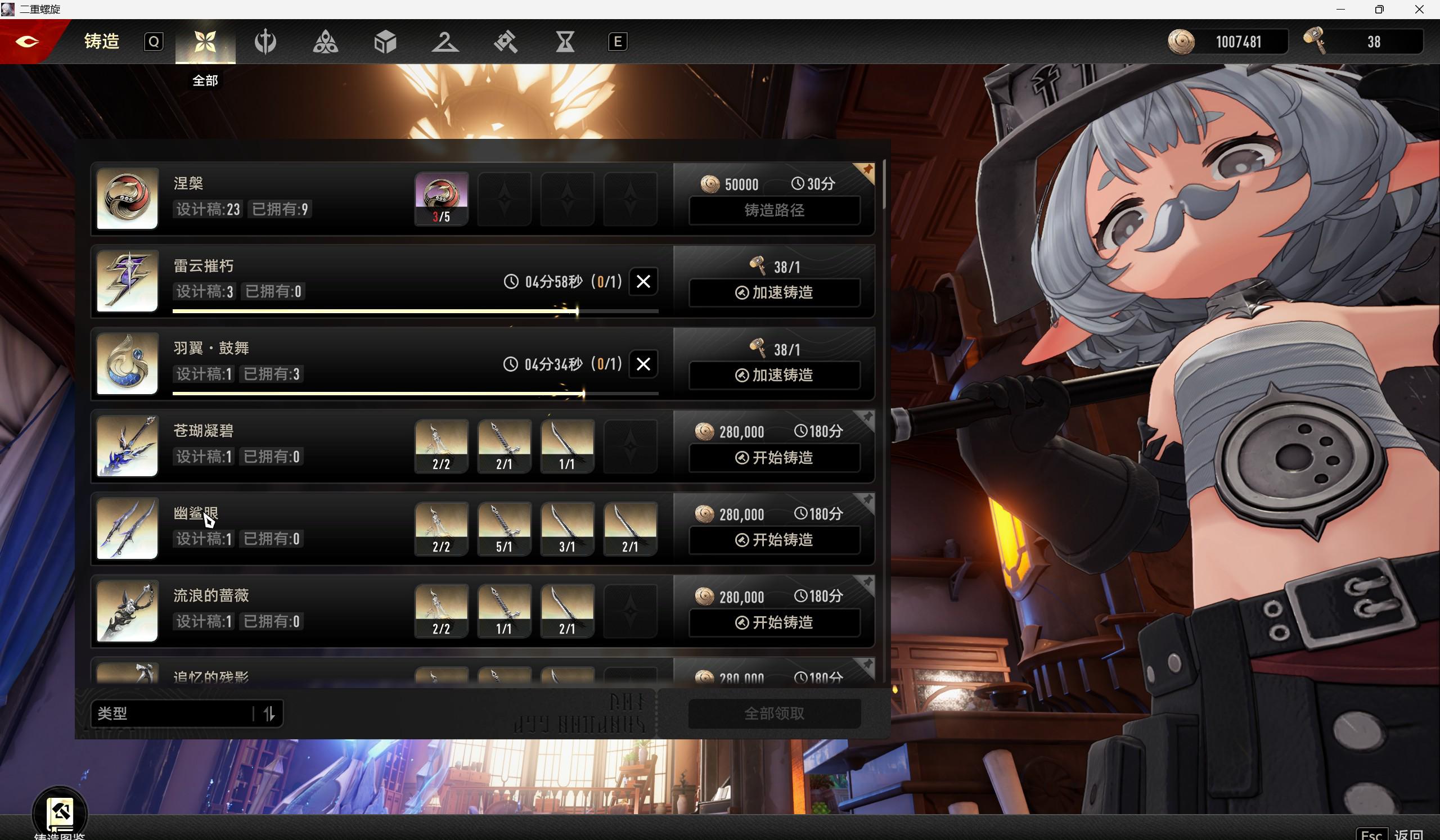Toggle pin on the 苍瑚凝碧 recipe

[867, 417]
